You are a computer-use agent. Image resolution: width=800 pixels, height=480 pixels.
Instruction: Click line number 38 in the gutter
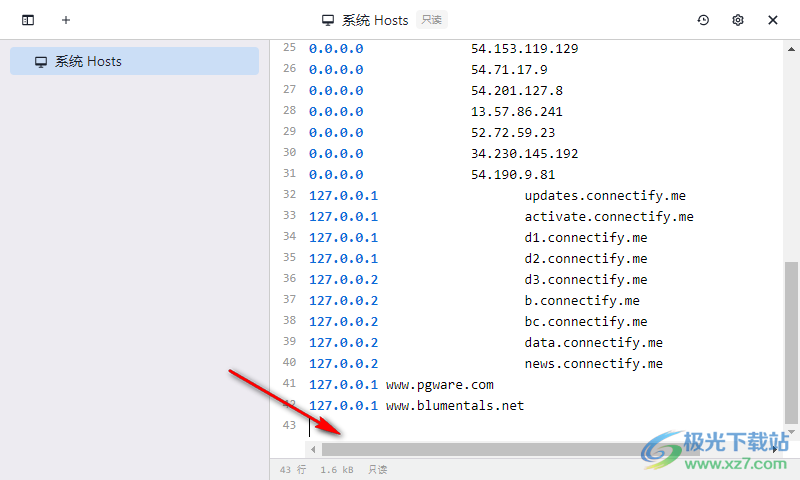point(289,320)
